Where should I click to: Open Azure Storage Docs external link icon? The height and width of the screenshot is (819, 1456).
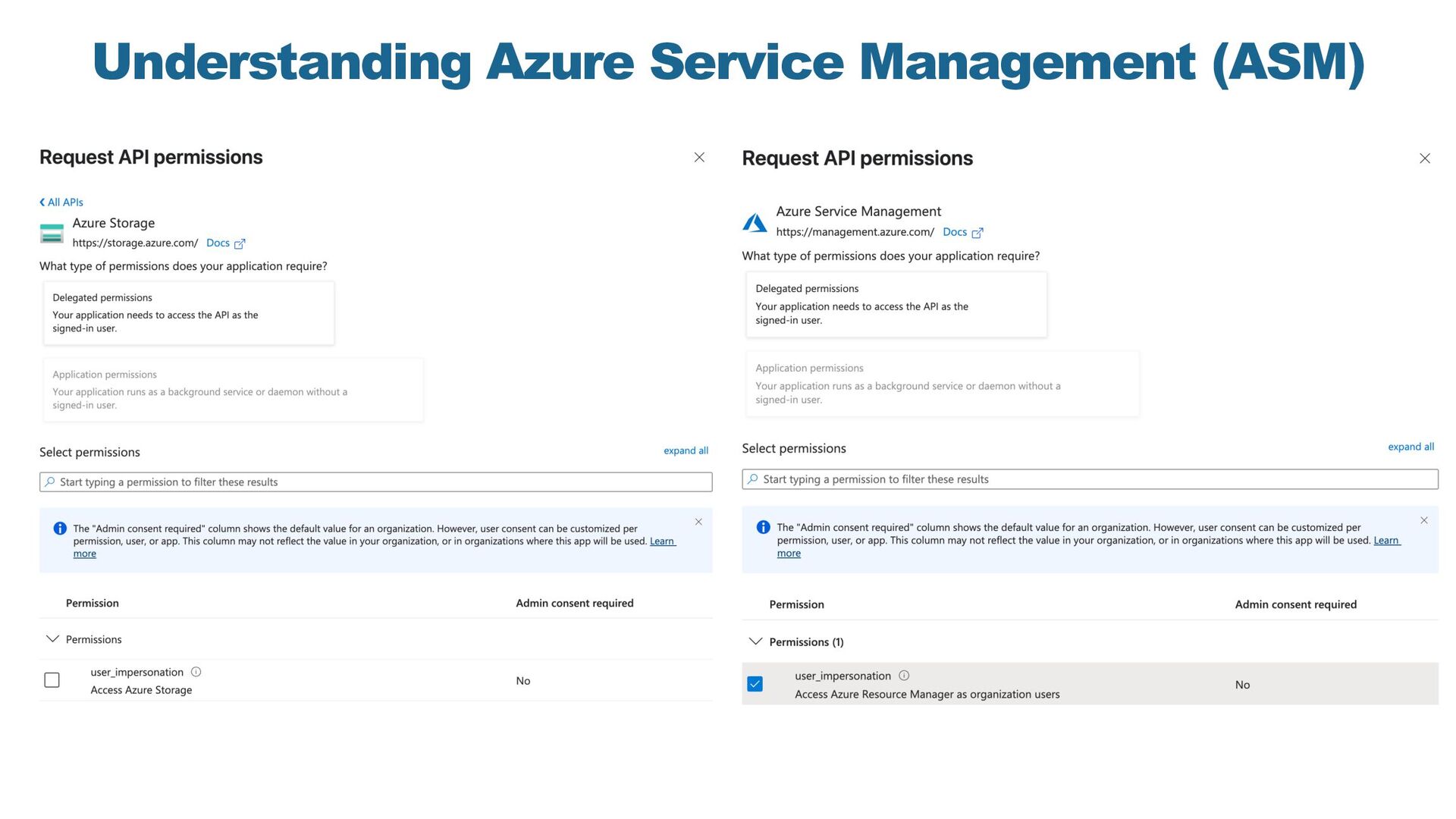pos(240,244)
